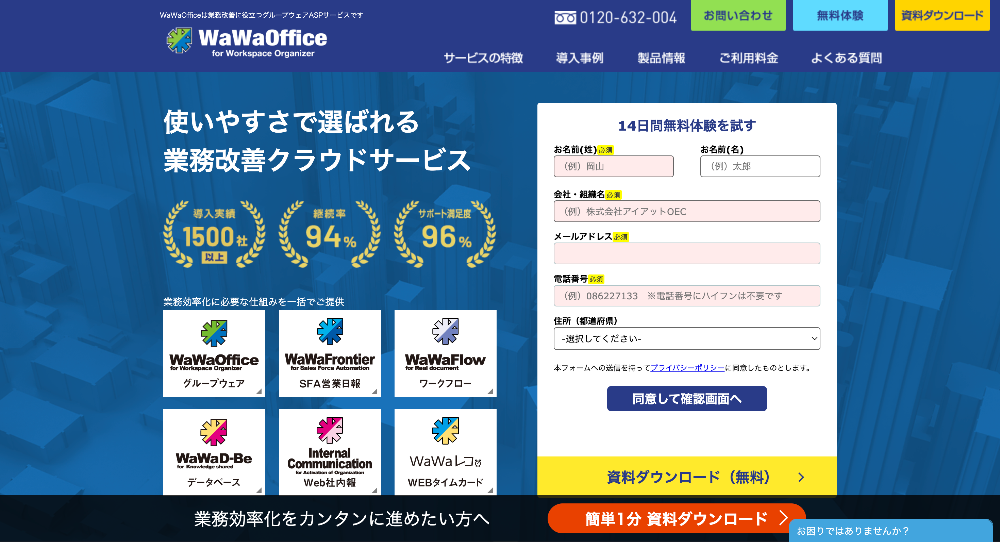Open the WaWaFlow workflow product card
Viewport: 1000px width, 542px height.
pyautogui.click(x=445, y=353)
